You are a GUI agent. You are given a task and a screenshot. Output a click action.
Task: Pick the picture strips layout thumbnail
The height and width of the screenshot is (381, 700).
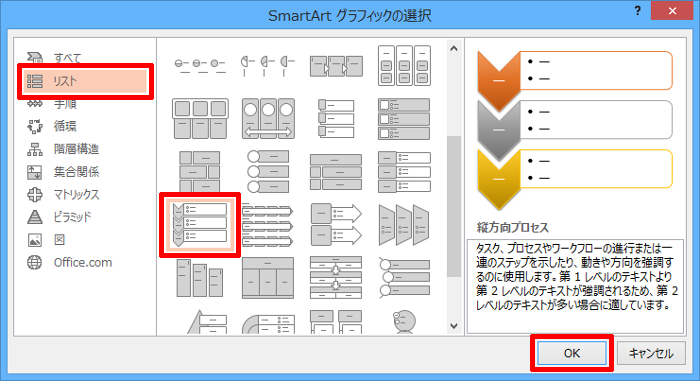(x=336, y=118)
